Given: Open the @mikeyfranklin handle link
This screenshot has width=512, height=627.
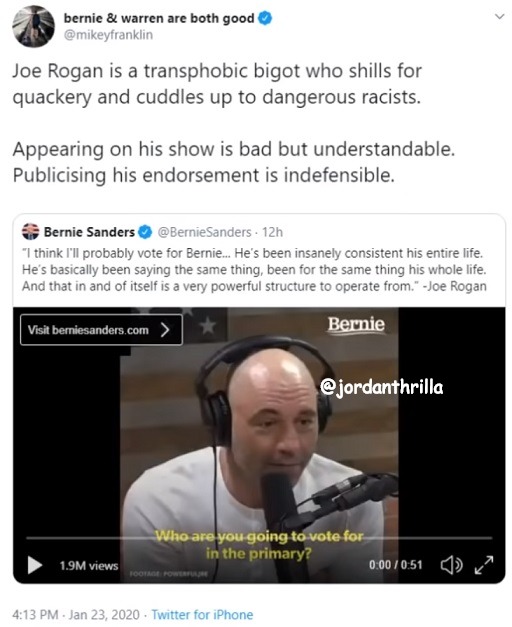Looking at the screenshot, I should click(108, 35).
